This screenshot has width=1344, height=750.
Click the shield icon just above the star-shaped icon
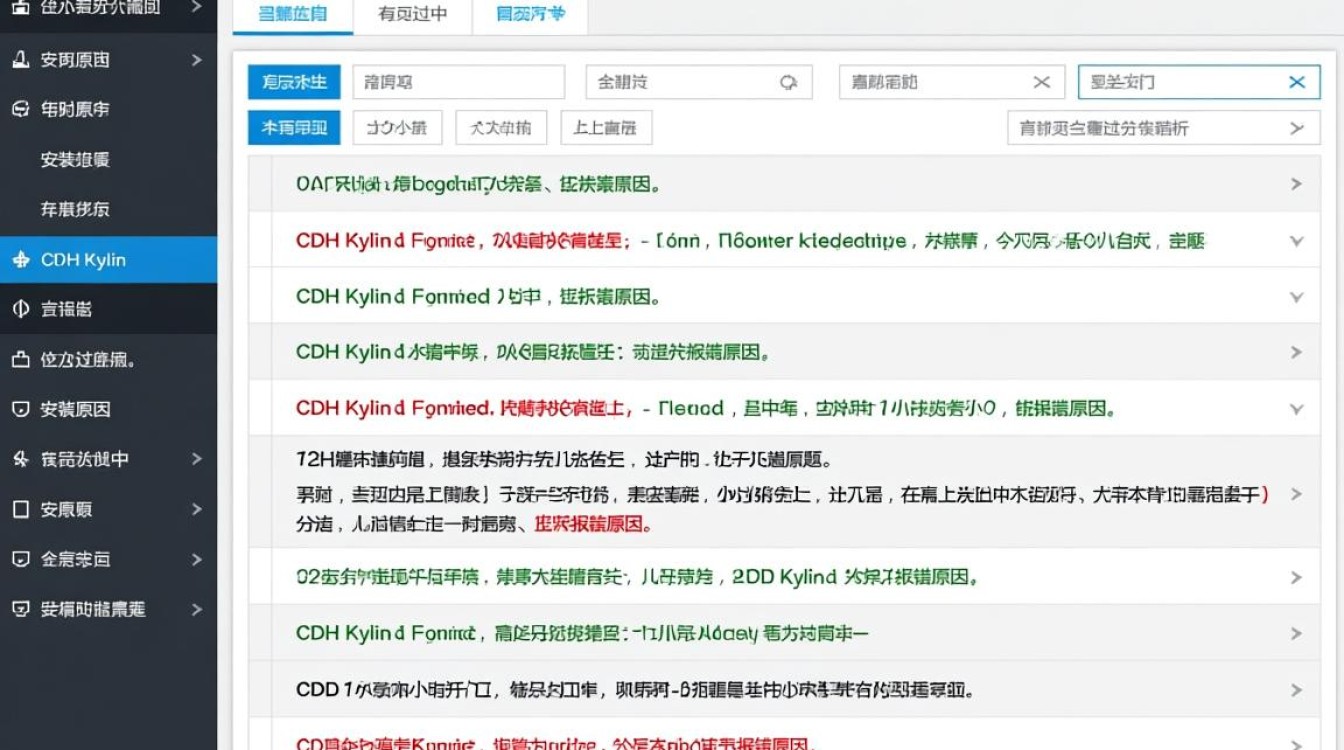pyautogui.click(x=20, y=409)
